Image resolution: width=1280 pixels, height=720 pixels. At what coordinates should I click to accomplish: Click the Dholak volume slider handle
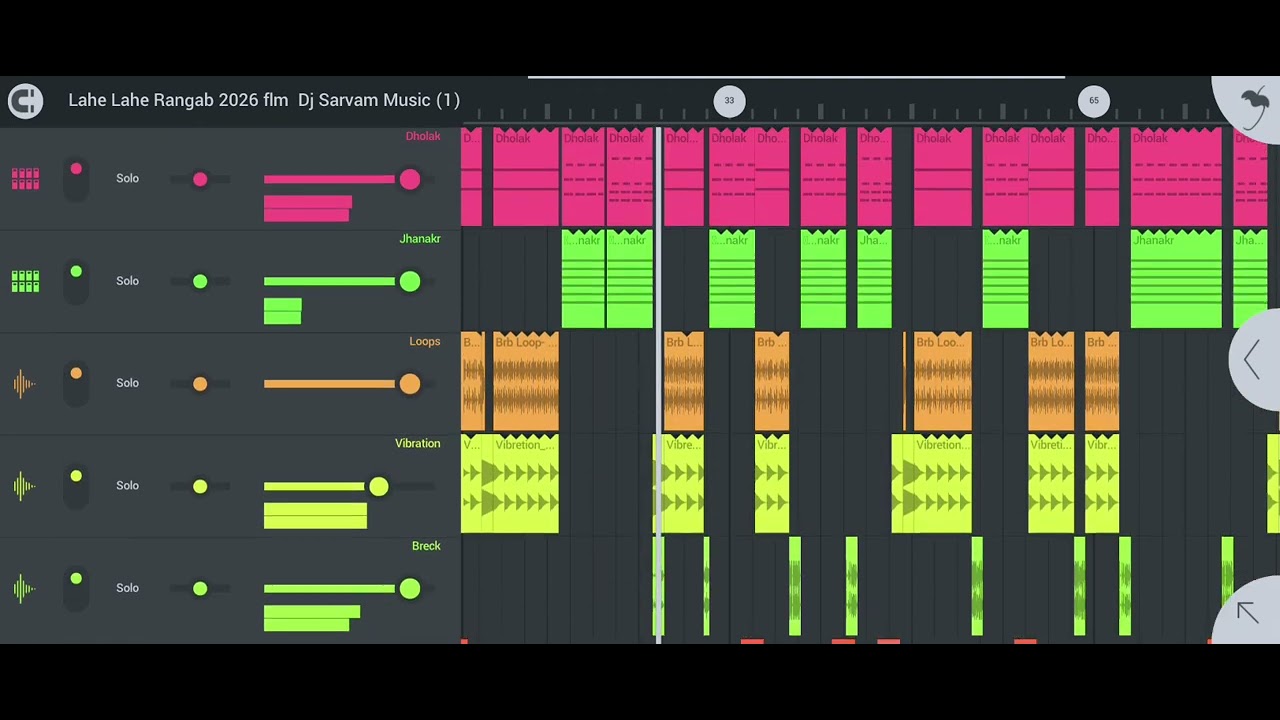tap(410, 179)
